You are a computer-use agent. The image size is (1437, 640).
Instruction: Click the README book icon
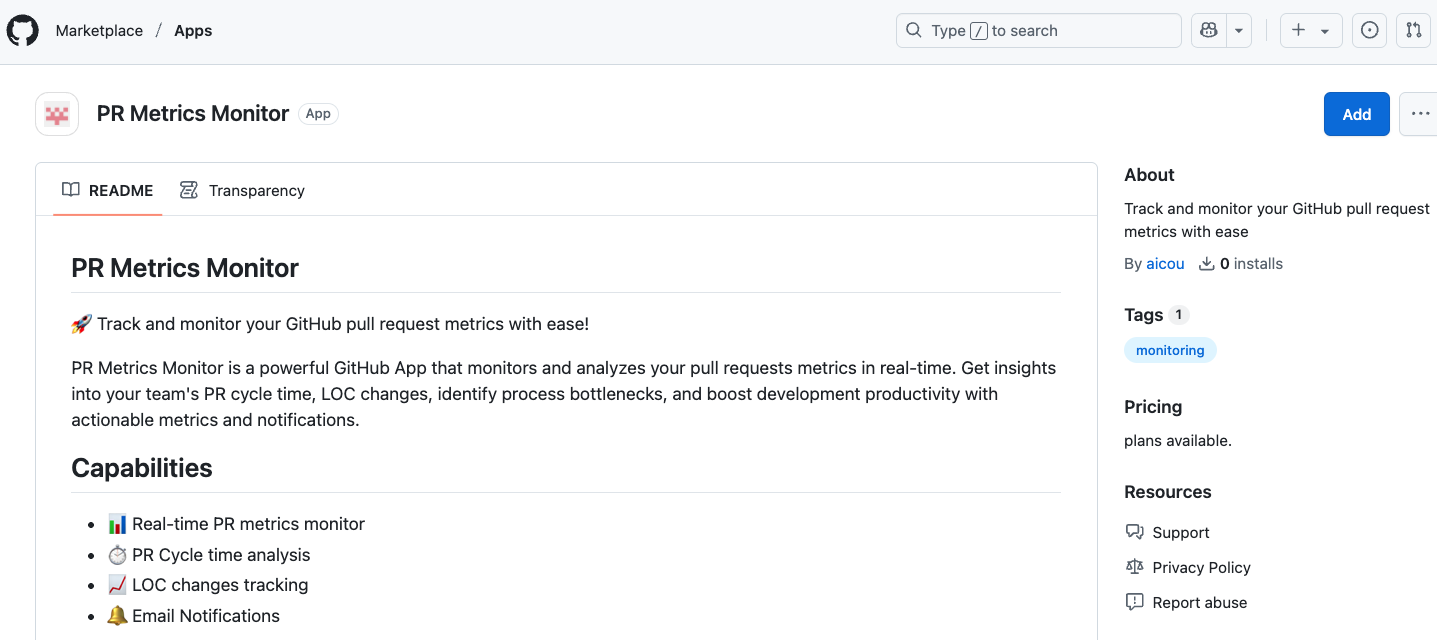coord(70,190)
